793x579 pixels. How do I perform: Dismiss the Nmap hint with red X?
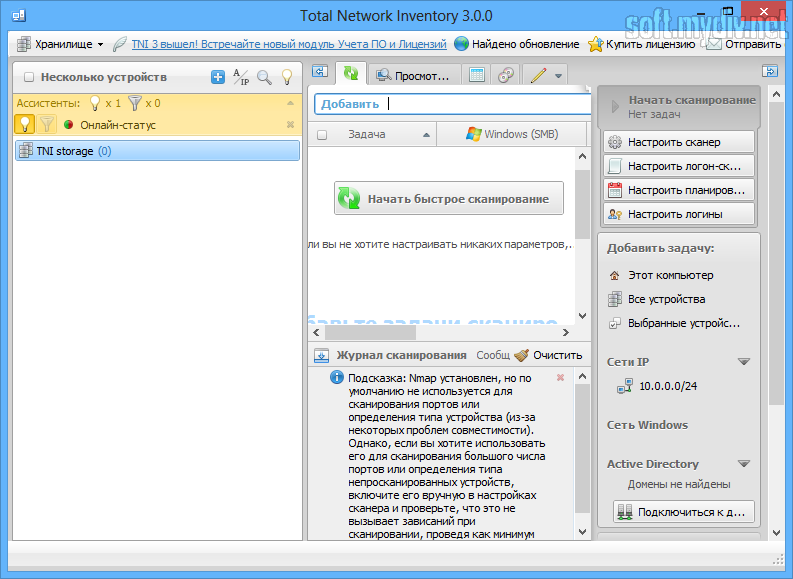click(x=560, y=378)
